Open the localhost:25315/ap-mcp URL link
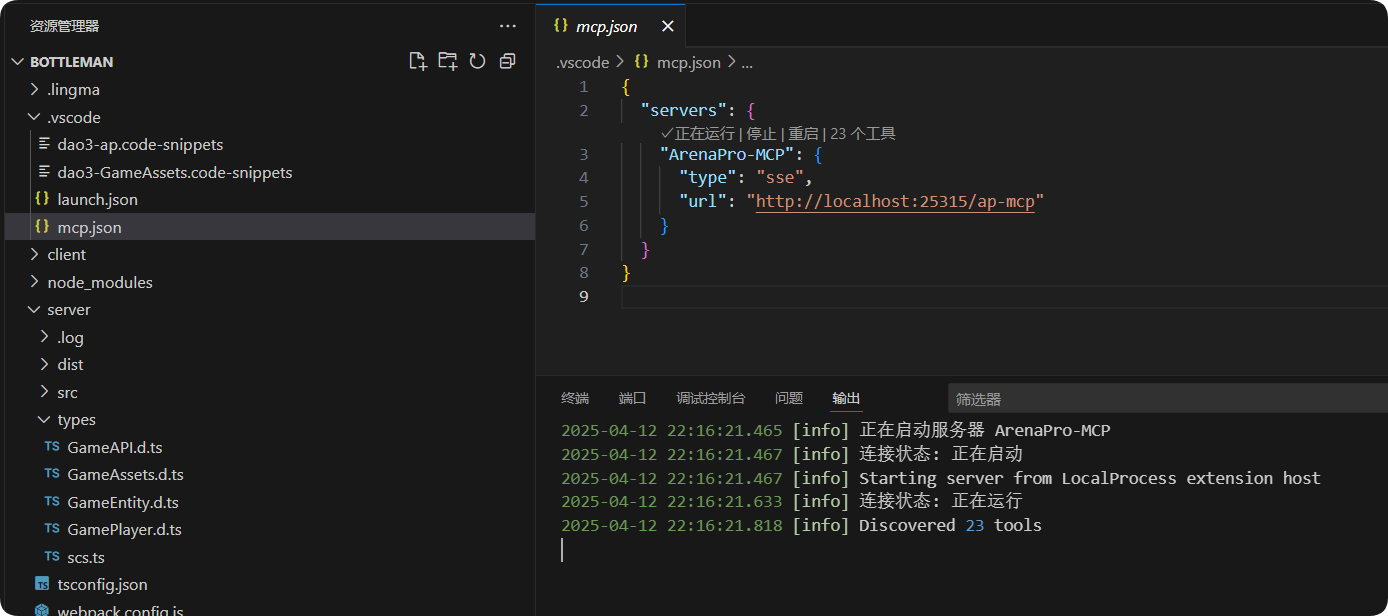Screen dimensions: 1388x616 coord(895,201)
